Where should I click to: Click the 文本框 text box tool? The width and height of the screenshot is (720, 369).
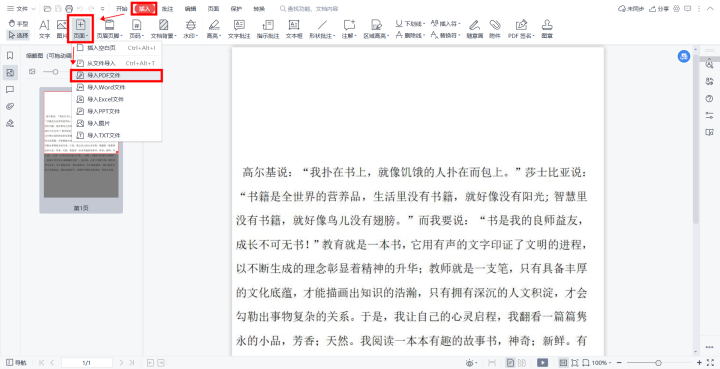294,29
